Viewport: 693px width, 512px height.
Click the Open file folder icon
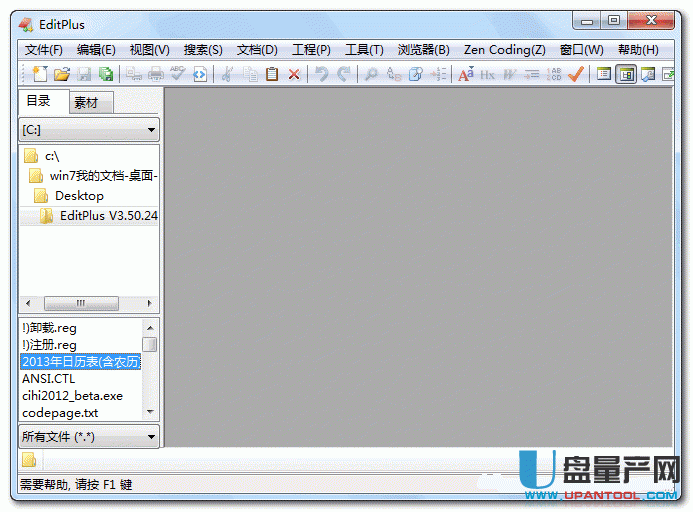click(62, 74)
